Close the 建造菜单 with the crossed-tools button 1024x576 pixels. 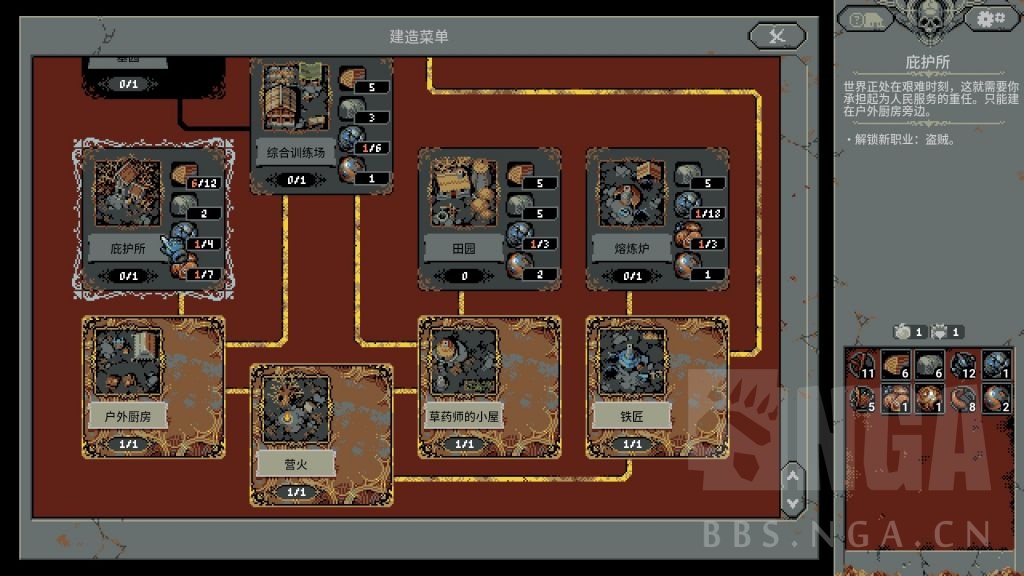coord(776,36)
